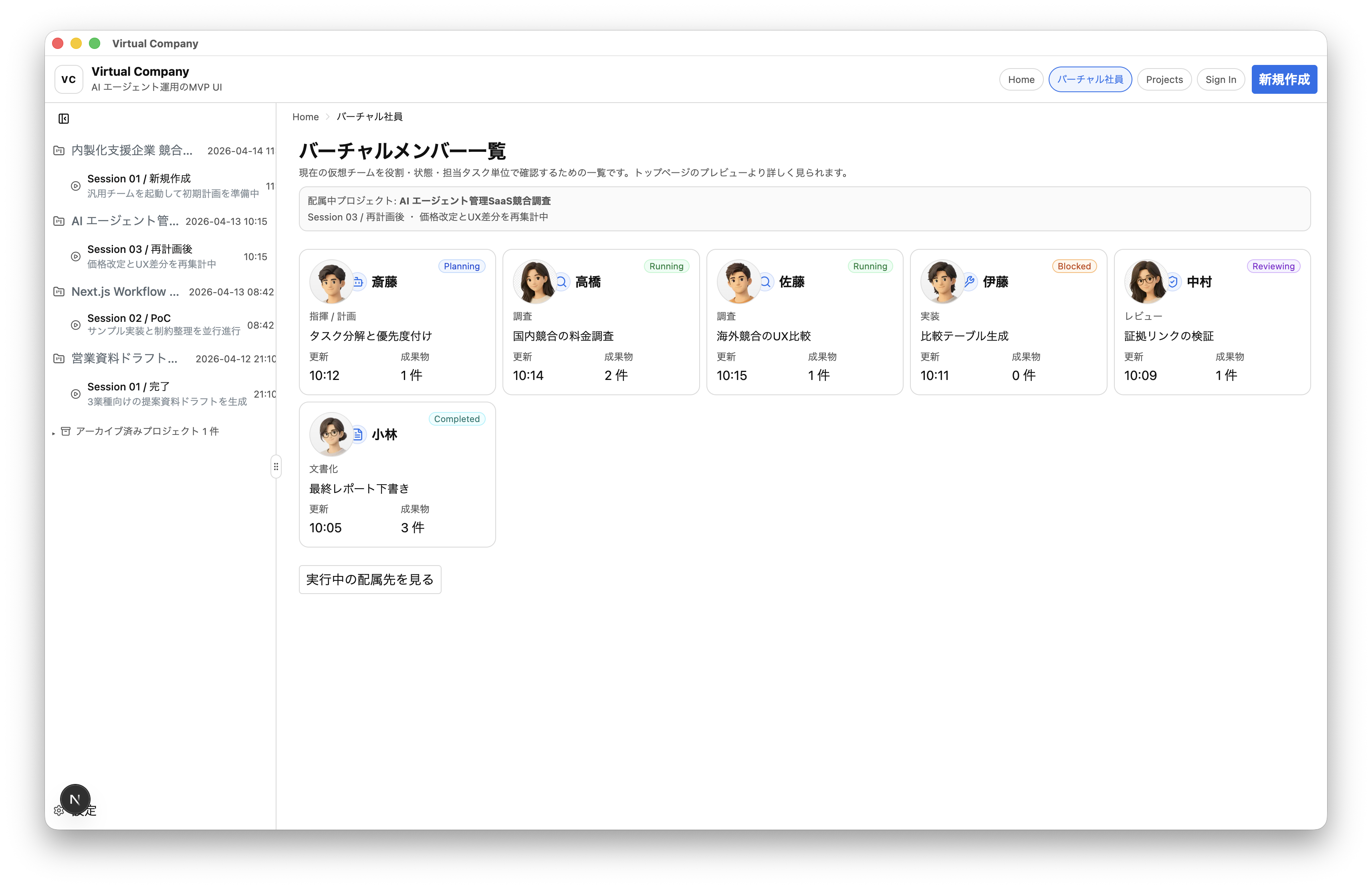Image resolution: width=1372 pixels, height=889 pixels.
Task: Expand the アーカイブ済みプロジェクト section
Action: tap(54, 431)
